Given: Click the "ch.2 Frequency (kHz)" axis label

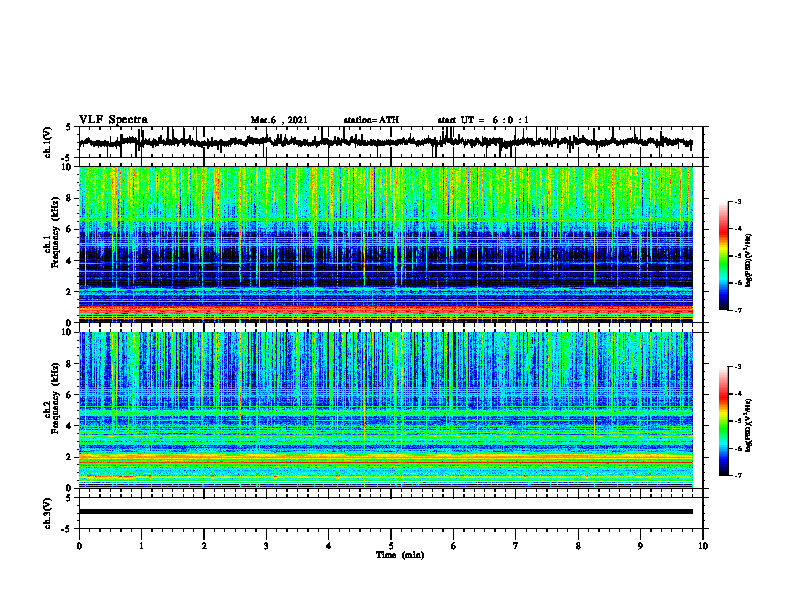Looking at the screenshot, I should coord(52,397).
